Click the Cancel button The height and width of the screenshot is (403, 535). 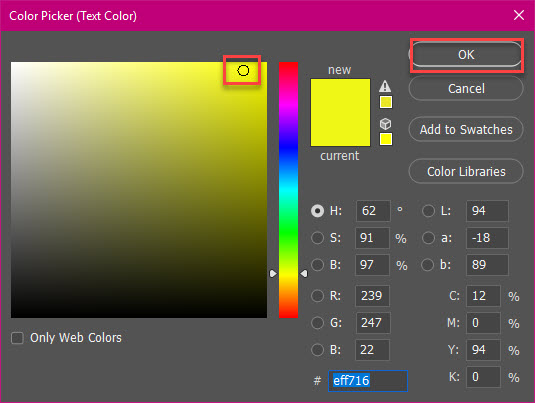tap(466, 88)
